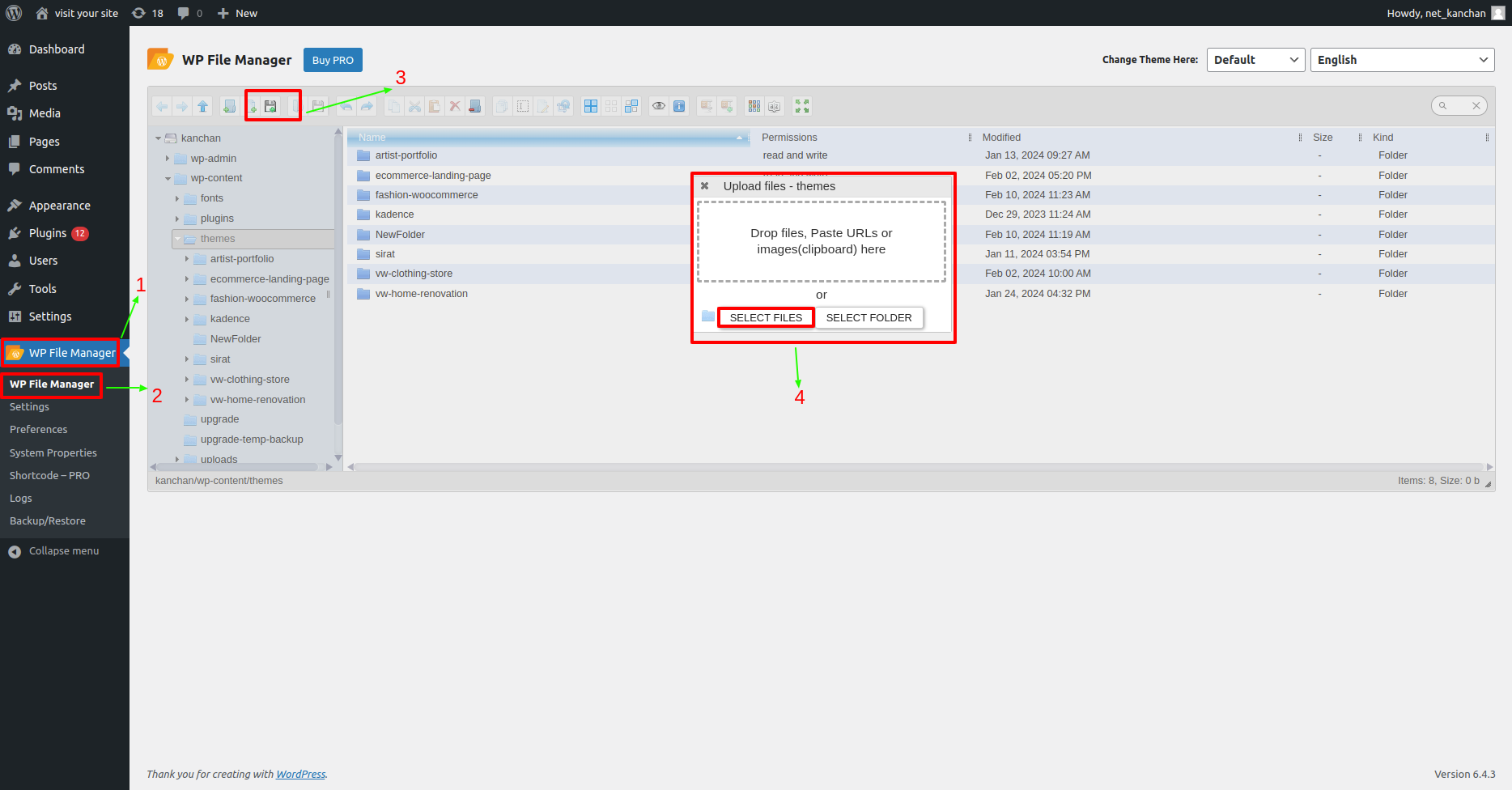Image resolution: width=1512 pixels, height=790 pixels.
Task: Open the Preferences submenu item
Action: click(39, 430)
